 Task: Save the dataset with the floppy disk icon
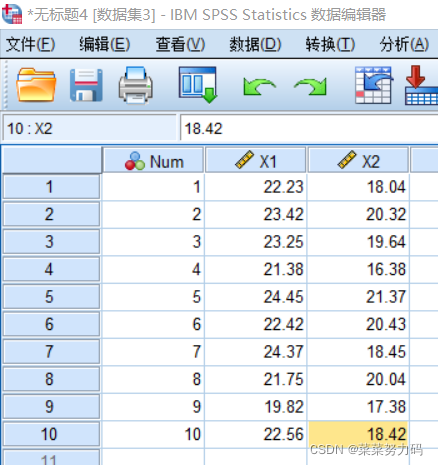86,85
